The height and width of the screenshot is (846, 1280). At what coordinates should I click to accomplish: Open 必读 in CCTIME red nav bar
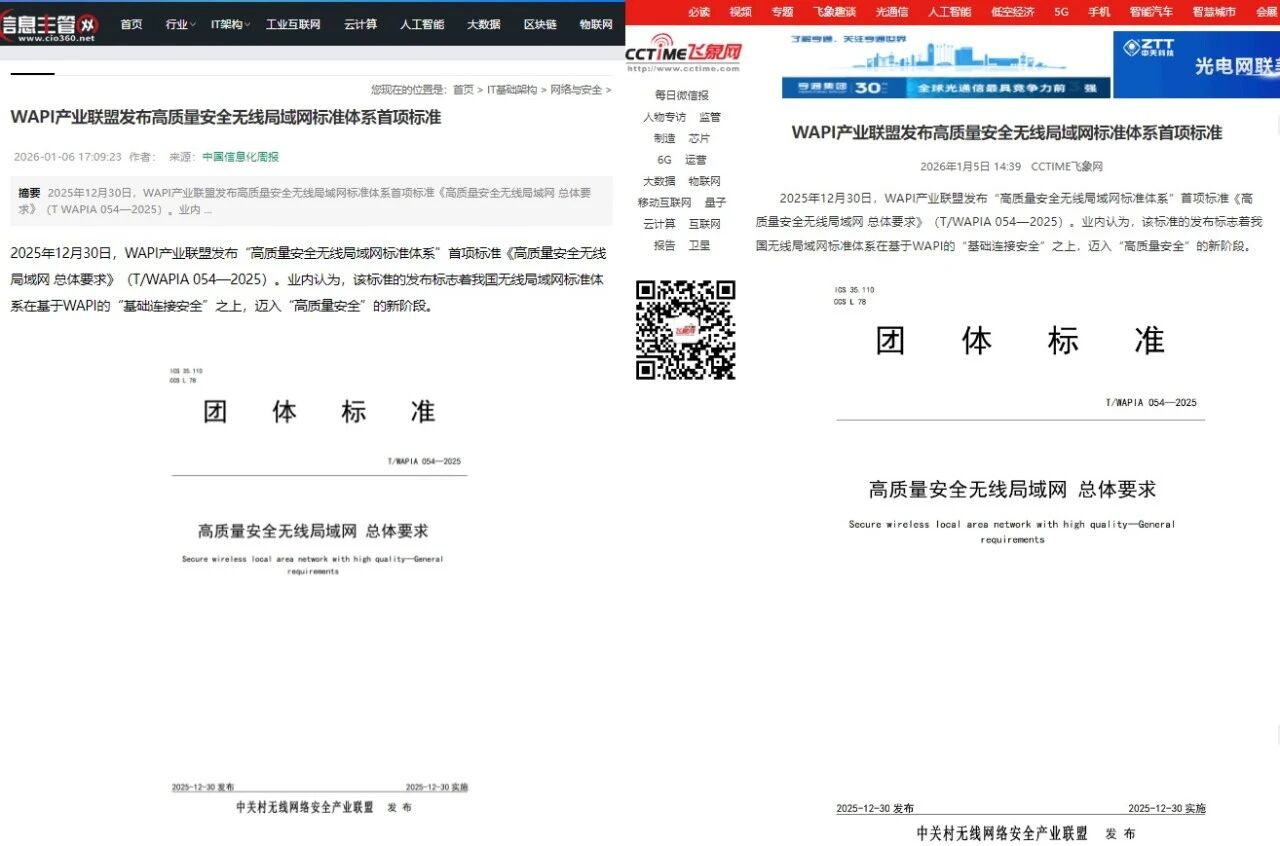tap(699, 12)
